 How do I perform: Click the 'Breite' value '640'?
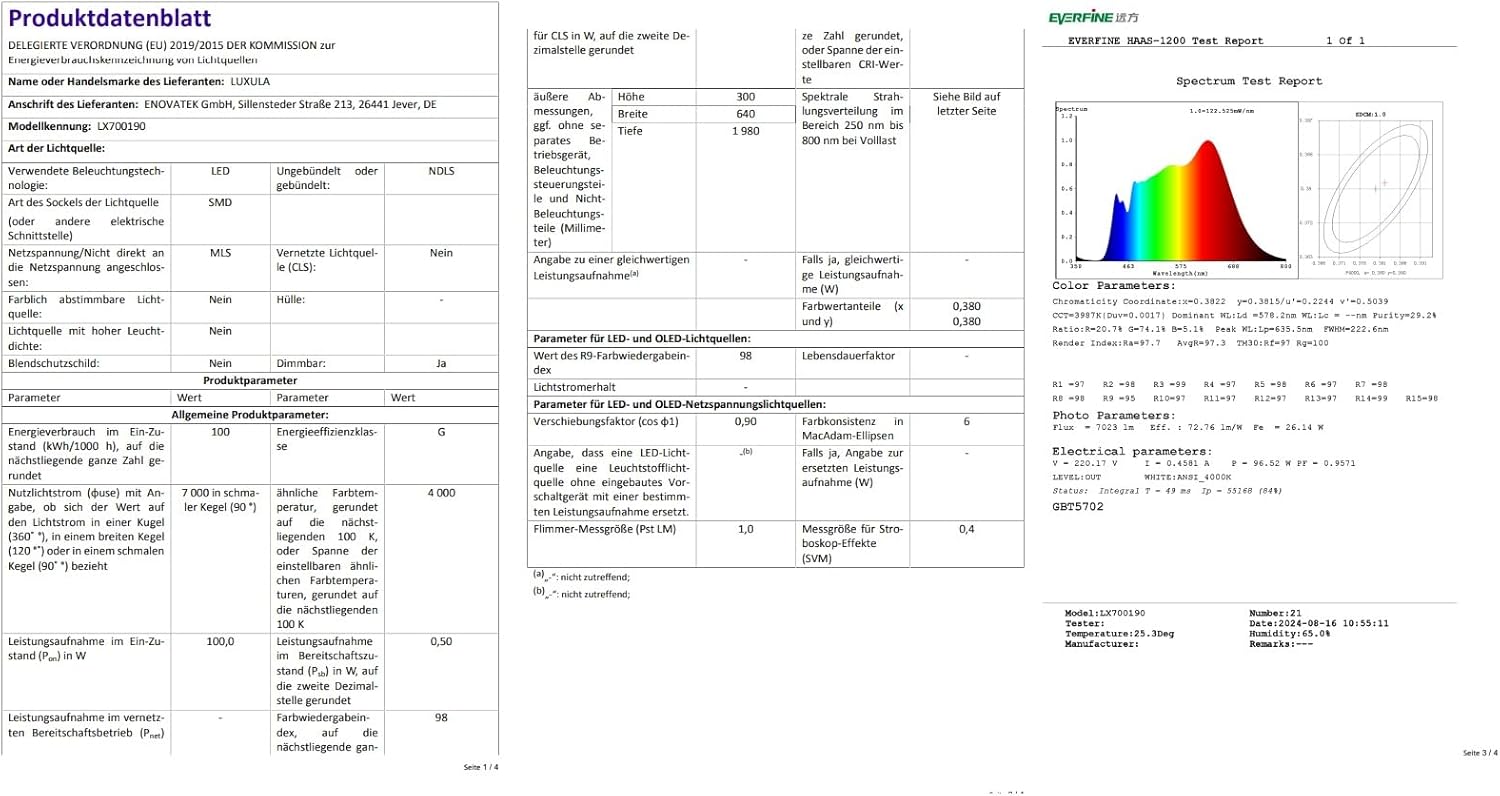click(745, 114)
